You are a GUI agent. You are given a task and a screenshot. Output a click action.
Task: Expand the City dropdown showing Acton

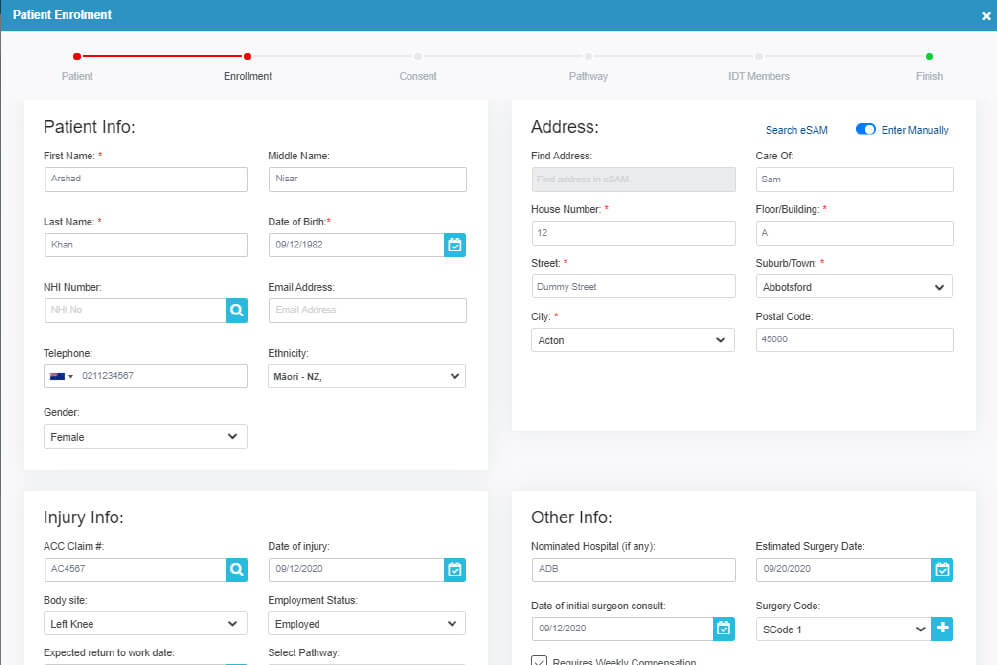pos(633,340)
